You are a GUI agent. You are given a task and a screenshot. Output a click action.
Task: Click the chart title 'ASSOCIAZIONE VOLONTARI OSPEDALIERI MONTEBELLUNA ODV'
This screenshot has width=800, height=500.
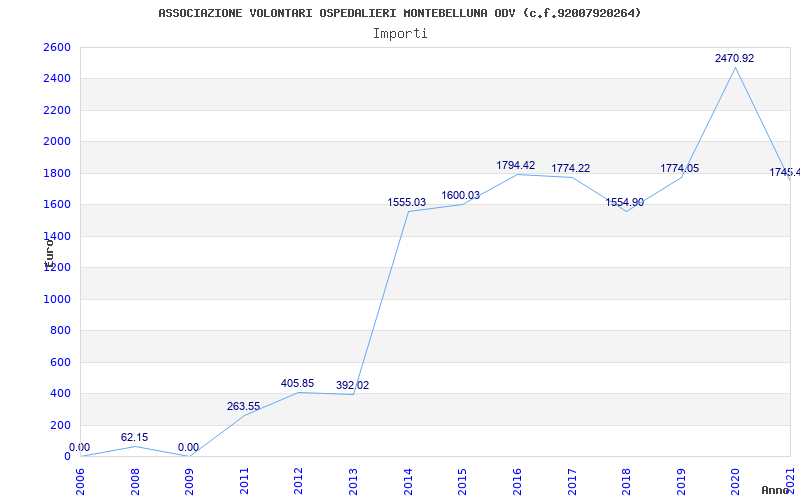point(337,13)
